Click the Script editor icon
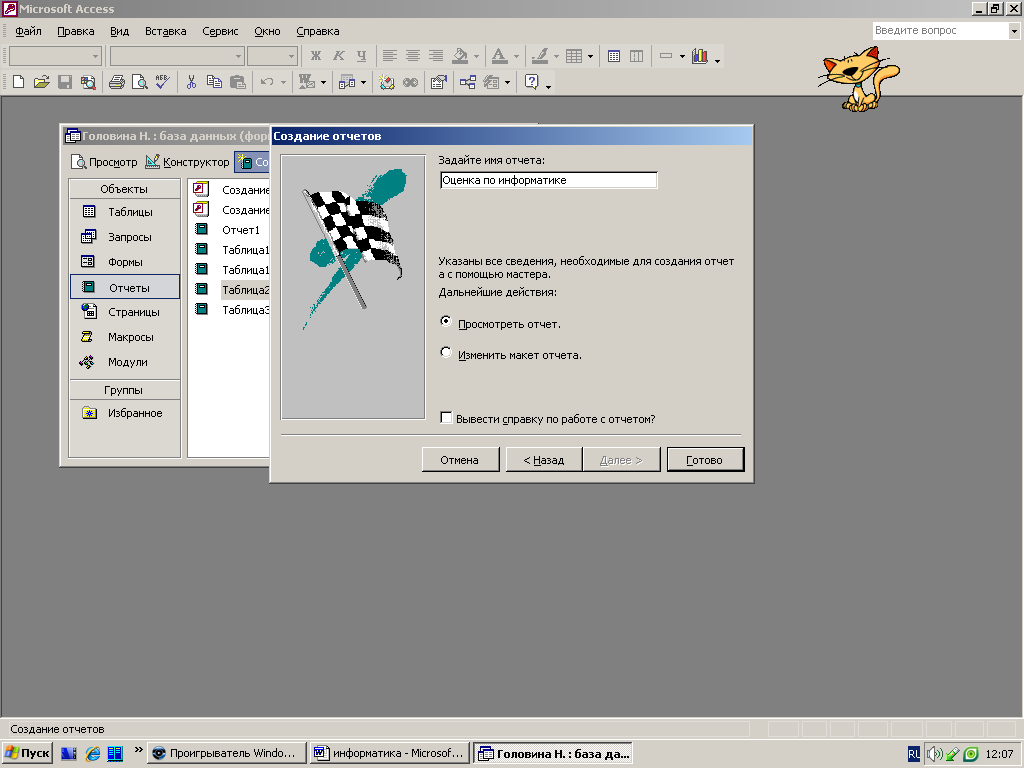The width and height of the screenshot is (1024, 768). click(410, 82)
